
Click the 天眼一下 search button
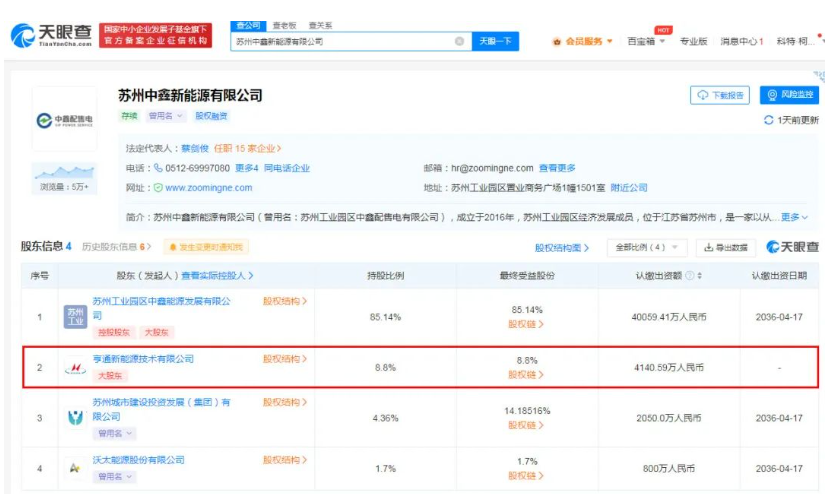(494, 42)
